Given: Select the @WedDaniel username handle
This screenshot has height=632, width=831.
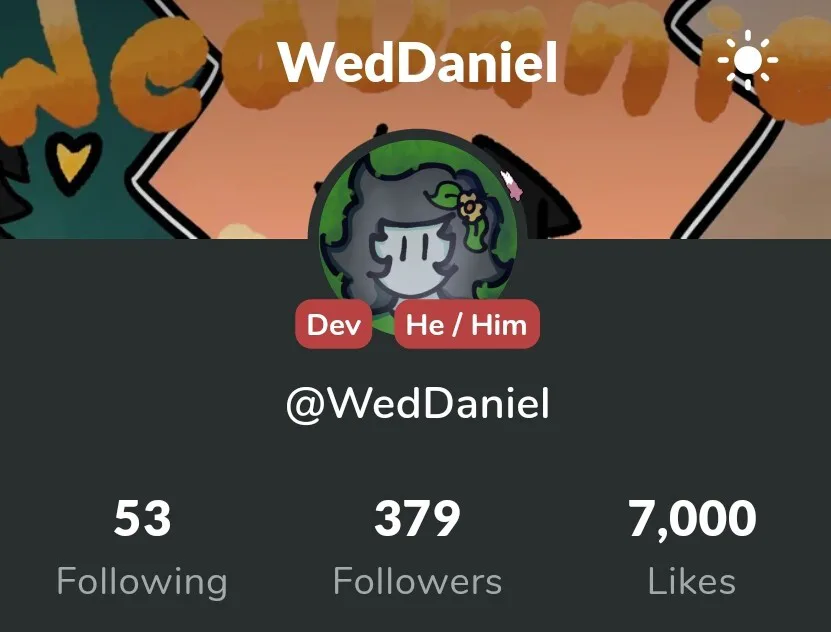Looking at the screenshot, I should coord(418,405).
